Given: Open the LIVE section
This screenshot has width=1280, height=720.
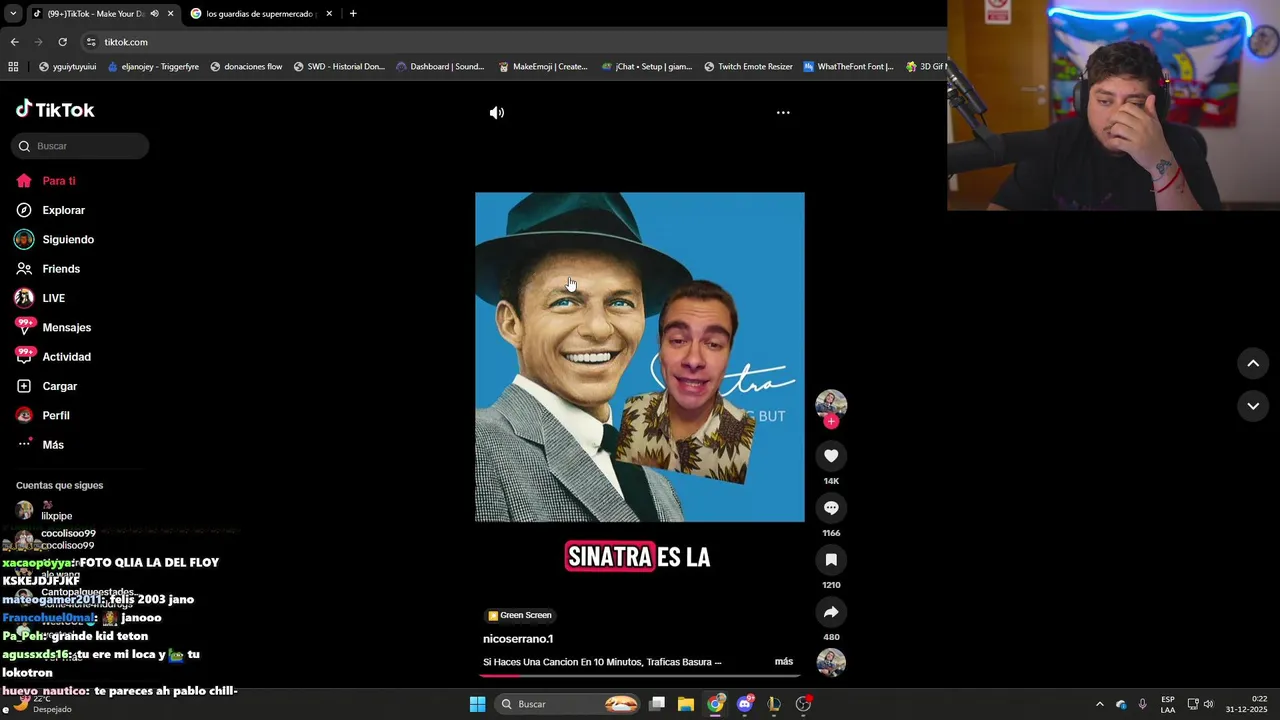Looking at the screenshot, I should pyautogui.click(x=53, y=298).
